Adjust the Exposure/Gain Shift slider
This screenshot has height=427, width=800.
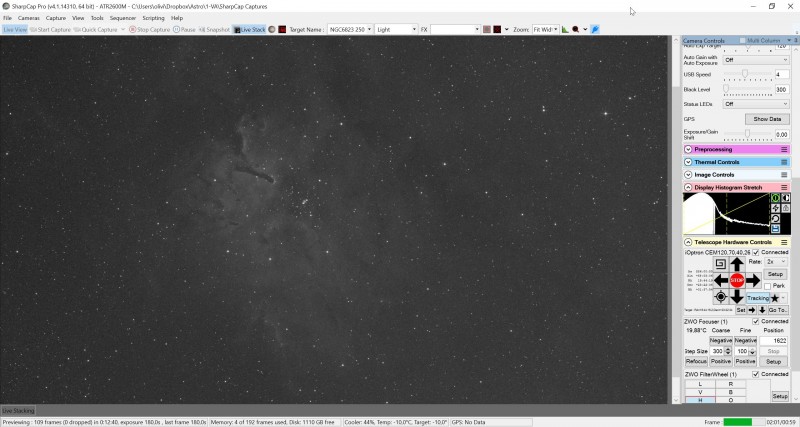(x=747, y=134)
